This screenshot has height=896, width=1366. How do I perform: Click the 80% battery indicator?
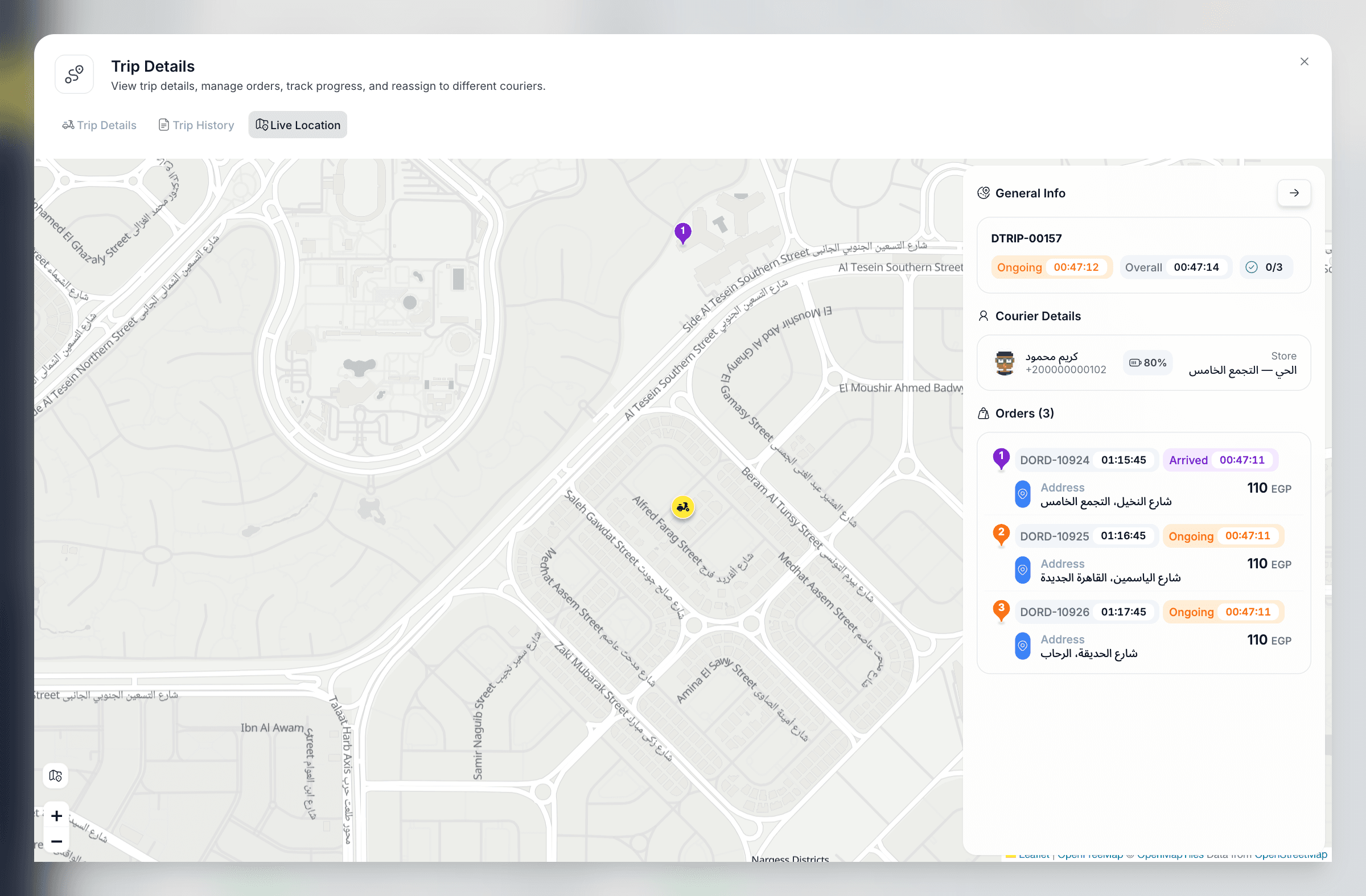tap(1148, 362)
